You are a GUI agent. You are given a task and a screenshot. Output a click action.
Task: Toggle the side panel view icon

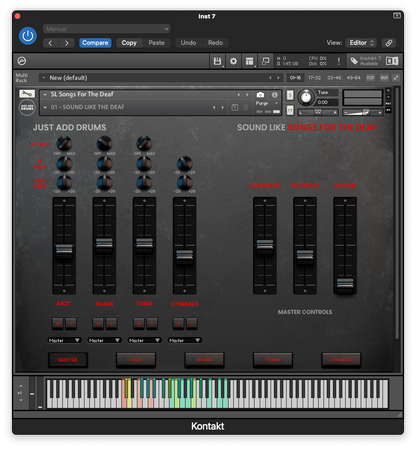392,61
